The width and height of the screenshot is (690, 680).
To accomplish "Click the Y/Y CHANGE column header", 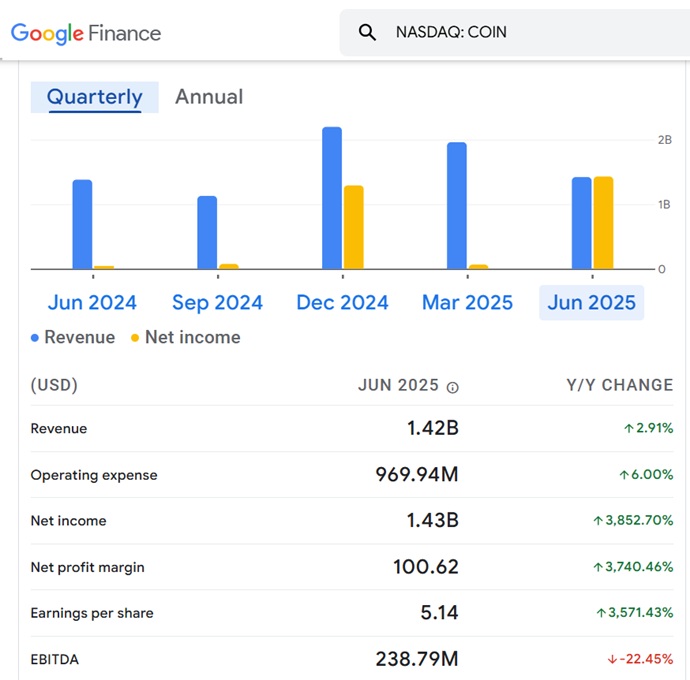I will coord(620,385).
